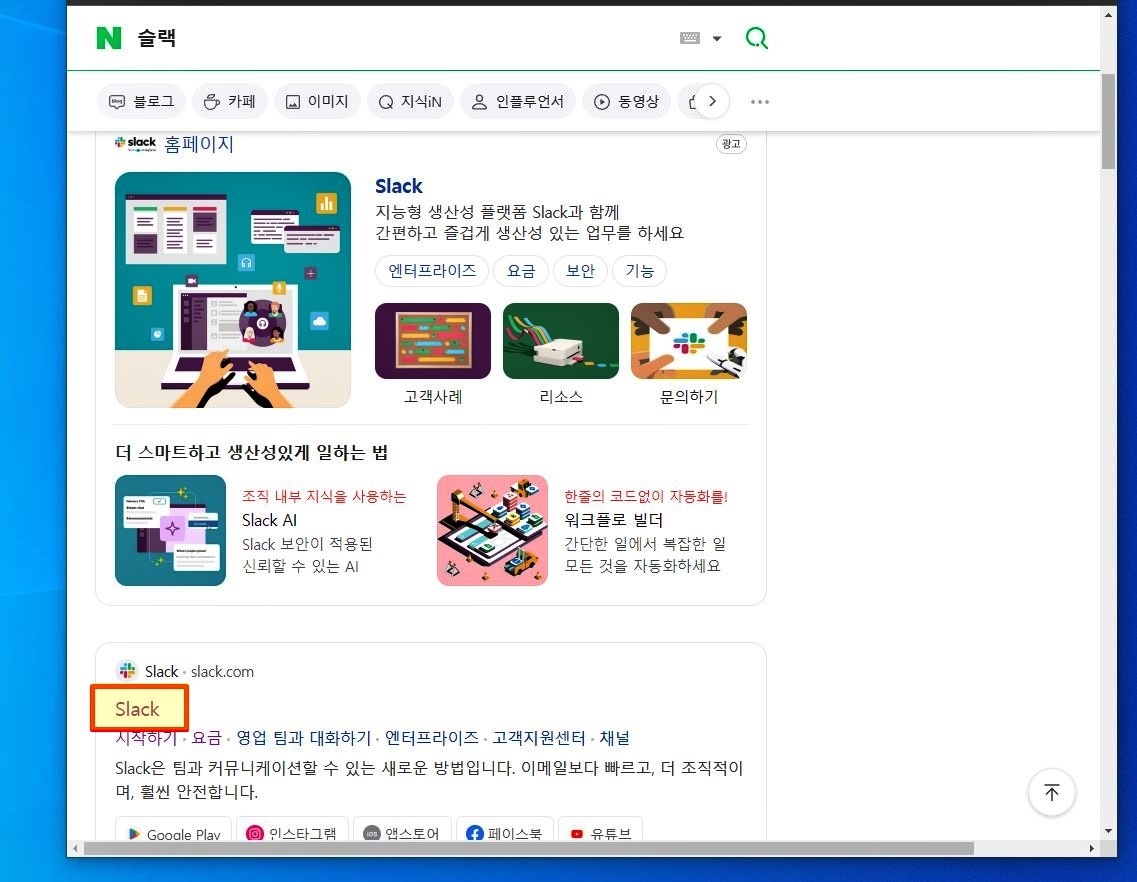The width and height of the screenshot is (1137, 882).
Task: Open the slack.com source link
Action: [x=222, y=672]
